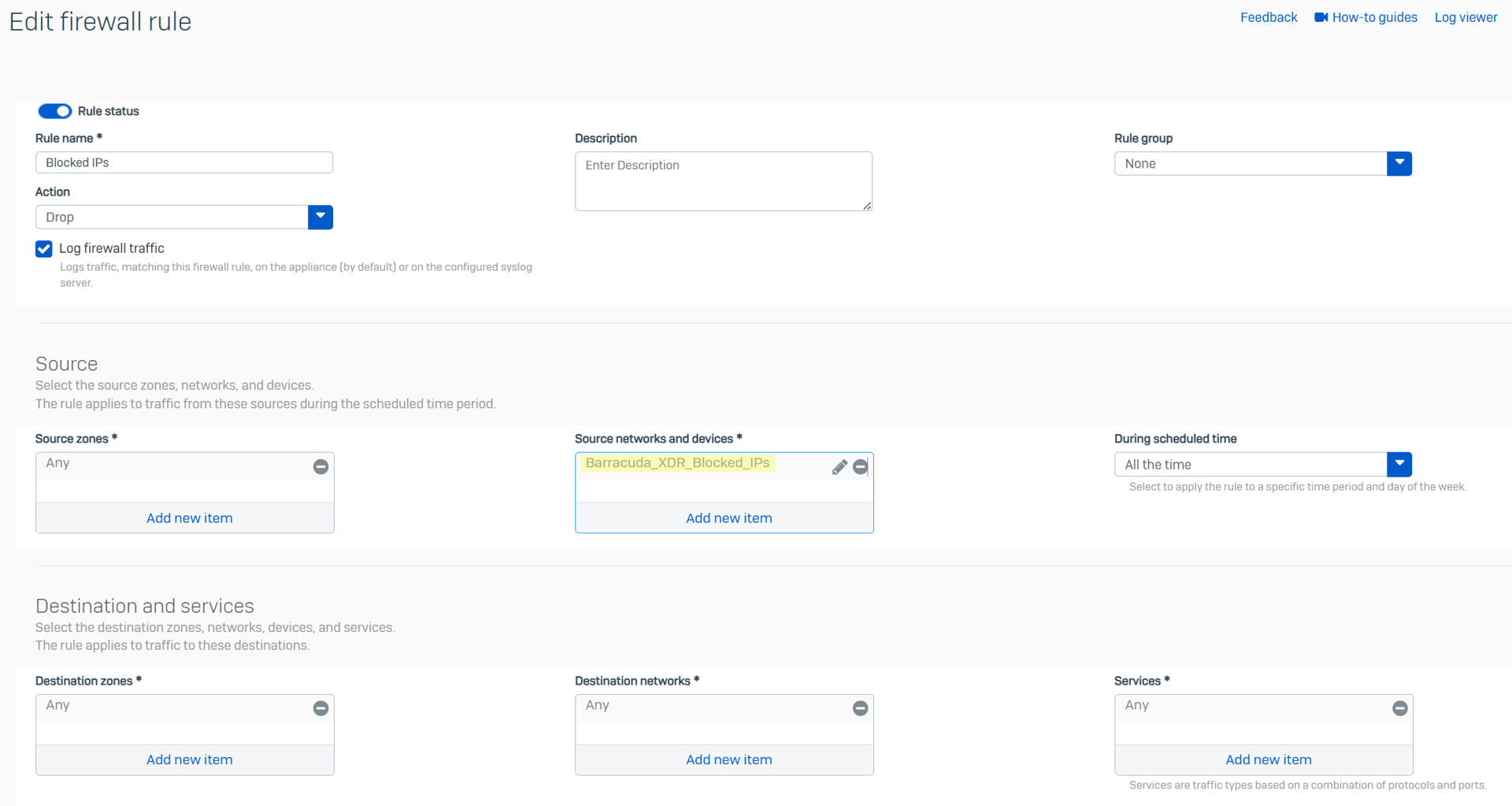Add new item to Services
This screenshot has width=1512, height=806.
(1268, 760)
